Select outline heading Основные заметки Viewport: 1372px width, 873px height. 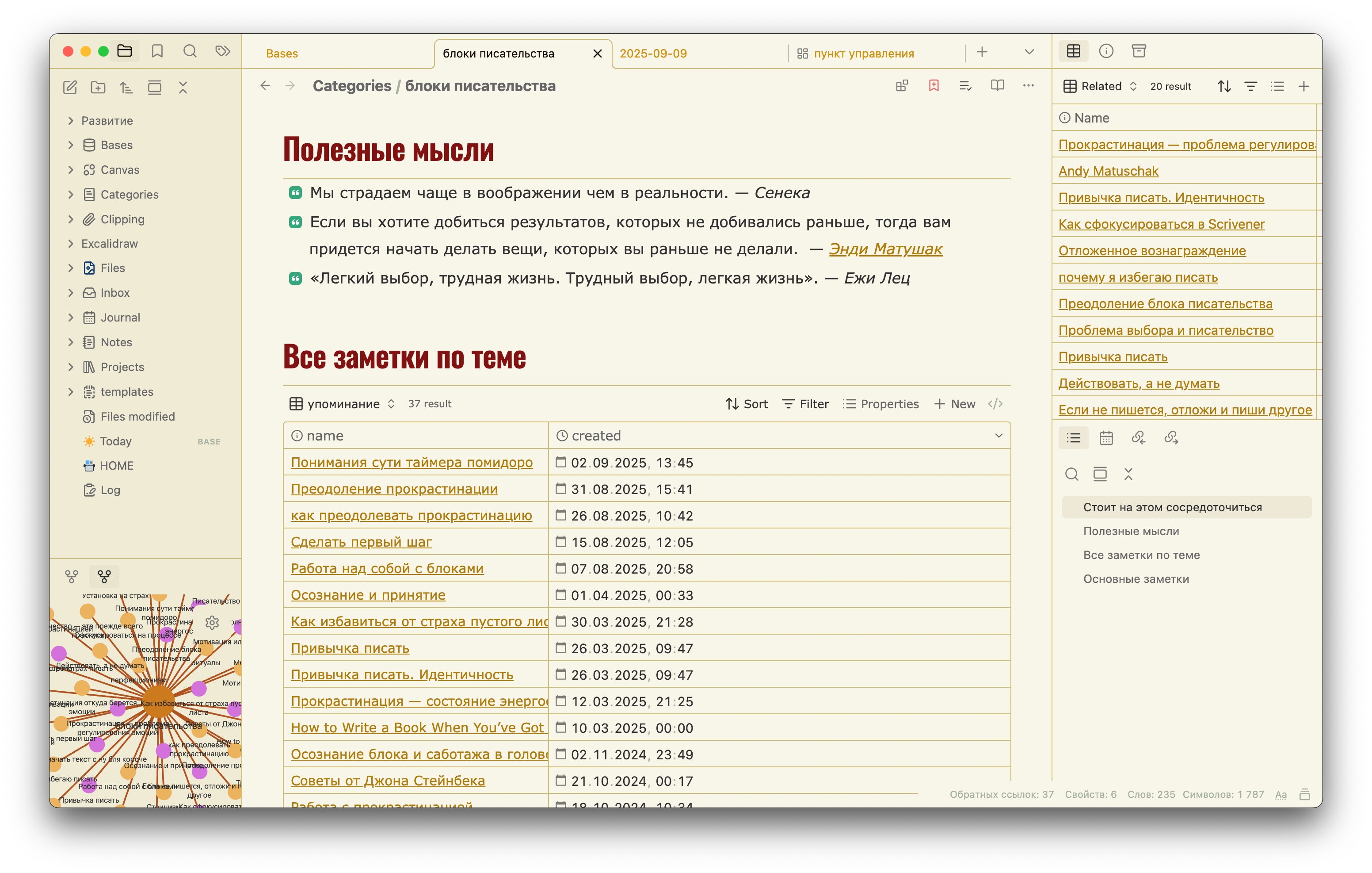pyautogui.click(x=1136, y=579)
